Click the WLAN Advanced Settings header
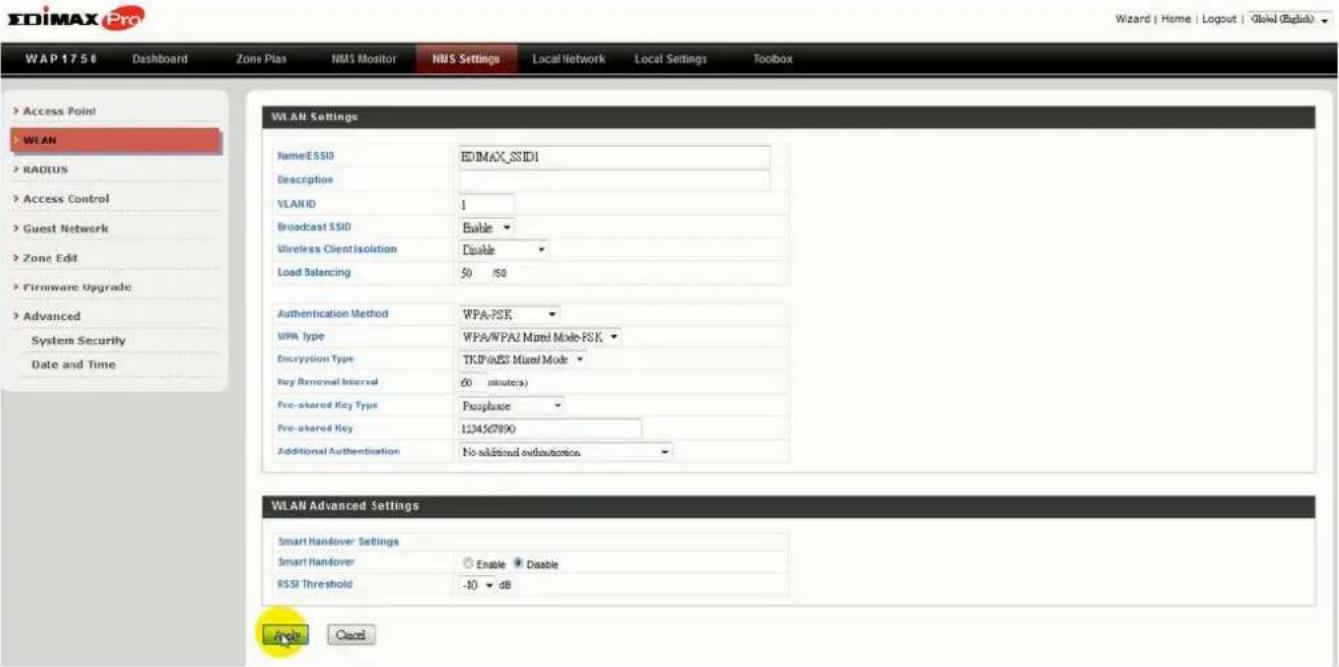 tap(788, 506)
